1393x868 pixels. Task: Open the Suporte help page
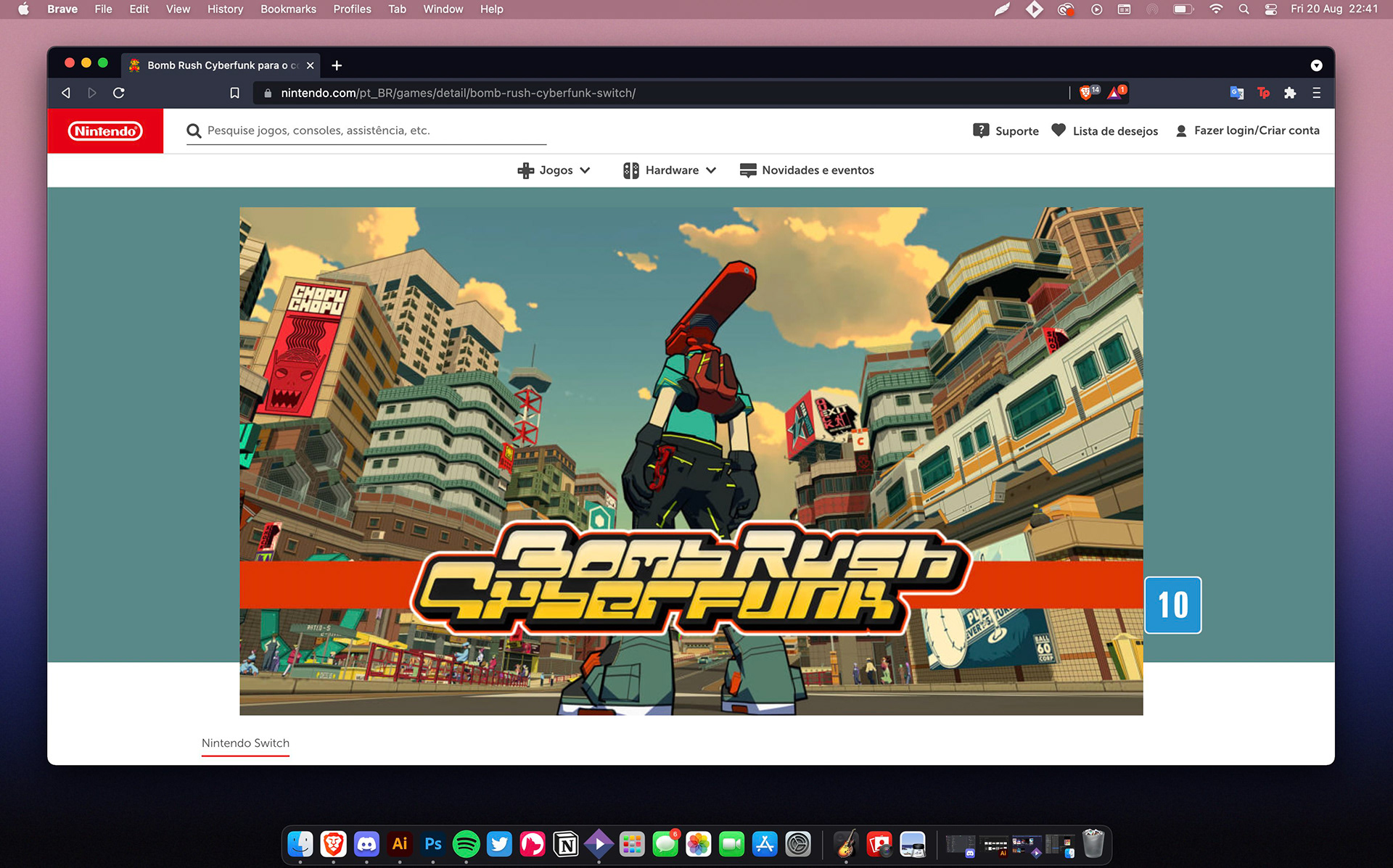[1006, 131]
